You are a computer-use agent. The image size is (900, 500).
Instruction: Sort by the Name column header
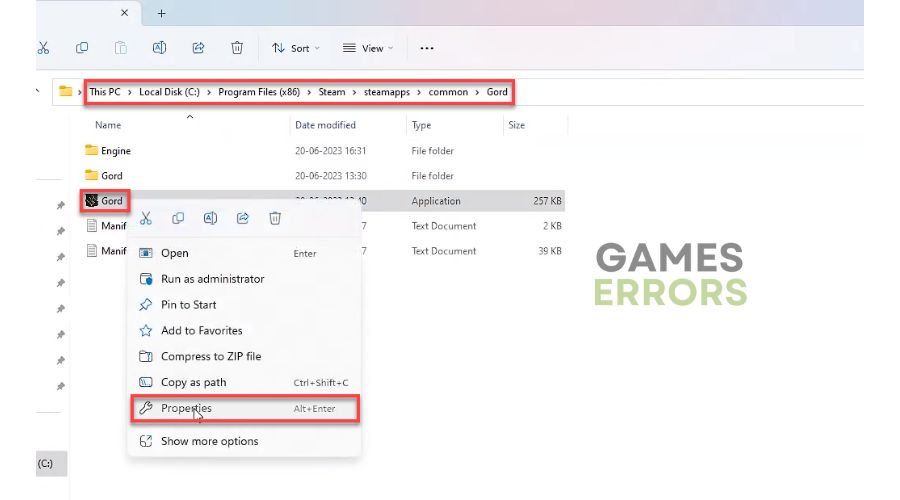pos(108,125)
